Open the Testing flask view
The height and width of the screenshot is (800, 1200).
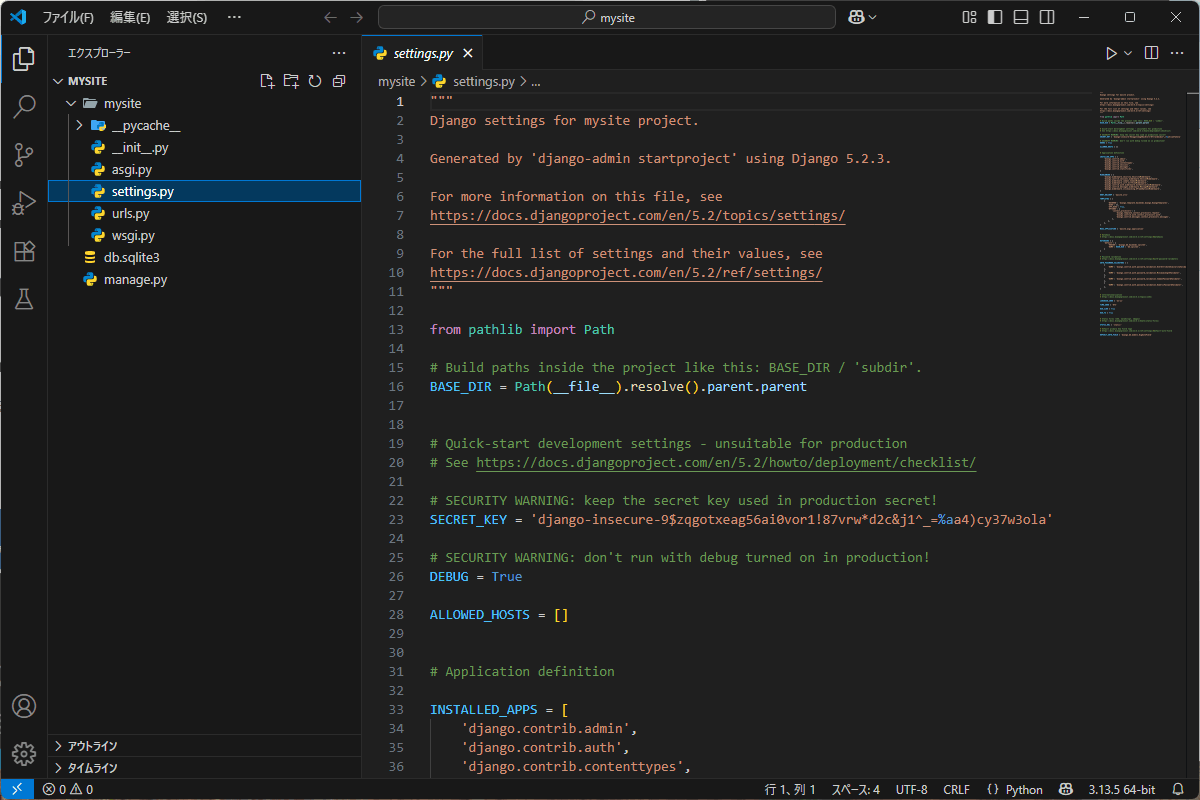pos(24,299)
